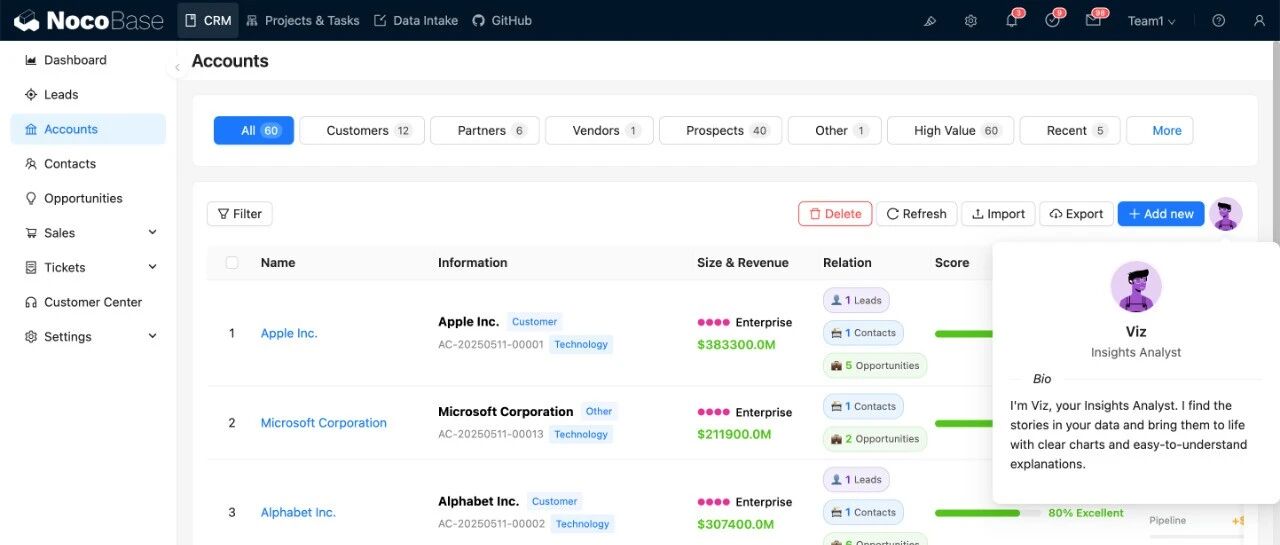This screenshot has width=1280, height=545.
Task: Click the 1 Contacts badge for Microsoft
Action: [863, 406]
